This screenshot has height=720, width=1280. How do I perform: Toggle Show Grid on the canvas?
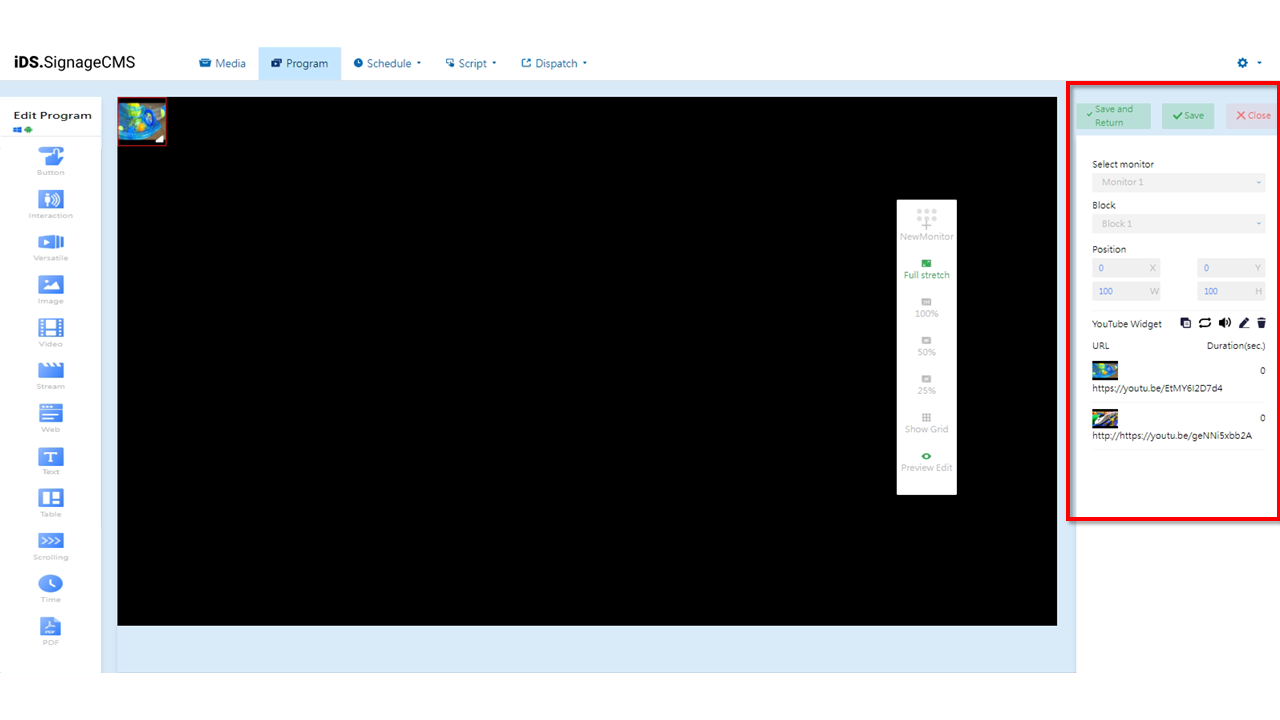926,422
